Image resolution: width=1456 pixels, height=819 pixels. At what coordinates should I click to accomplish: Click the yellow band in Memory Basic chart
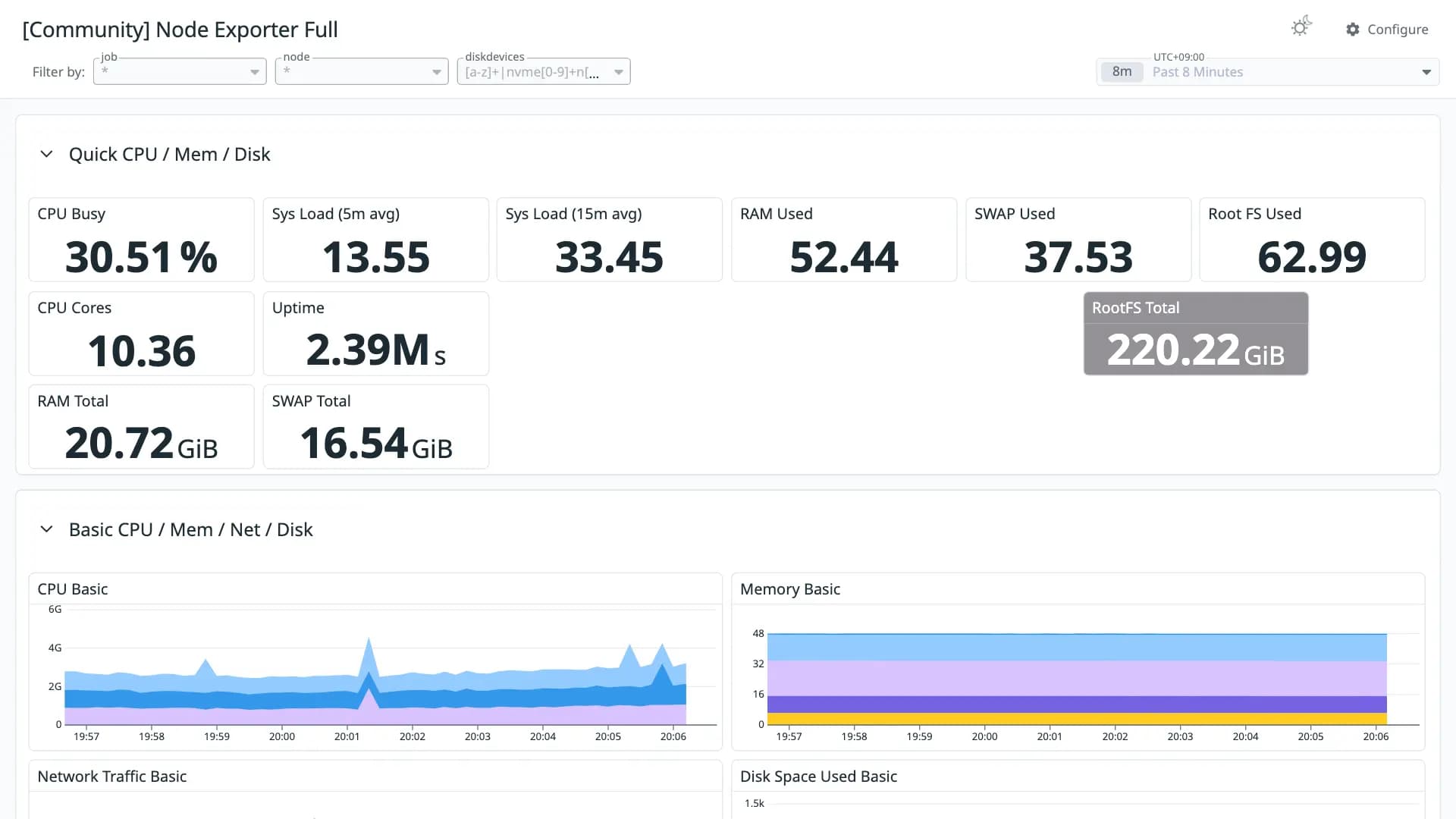coord(1077,718)
